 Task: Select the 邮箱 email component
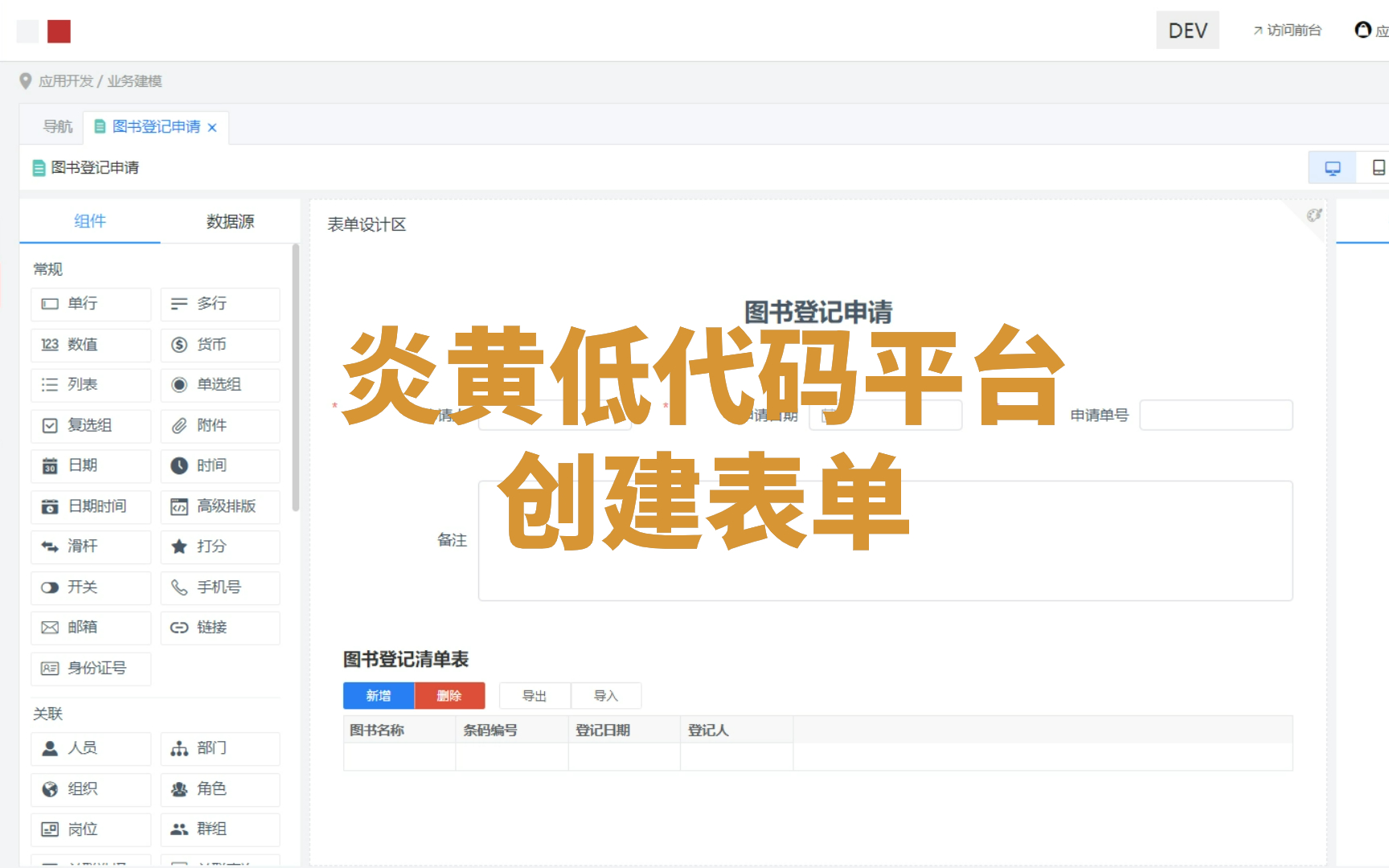coord(91,628)
